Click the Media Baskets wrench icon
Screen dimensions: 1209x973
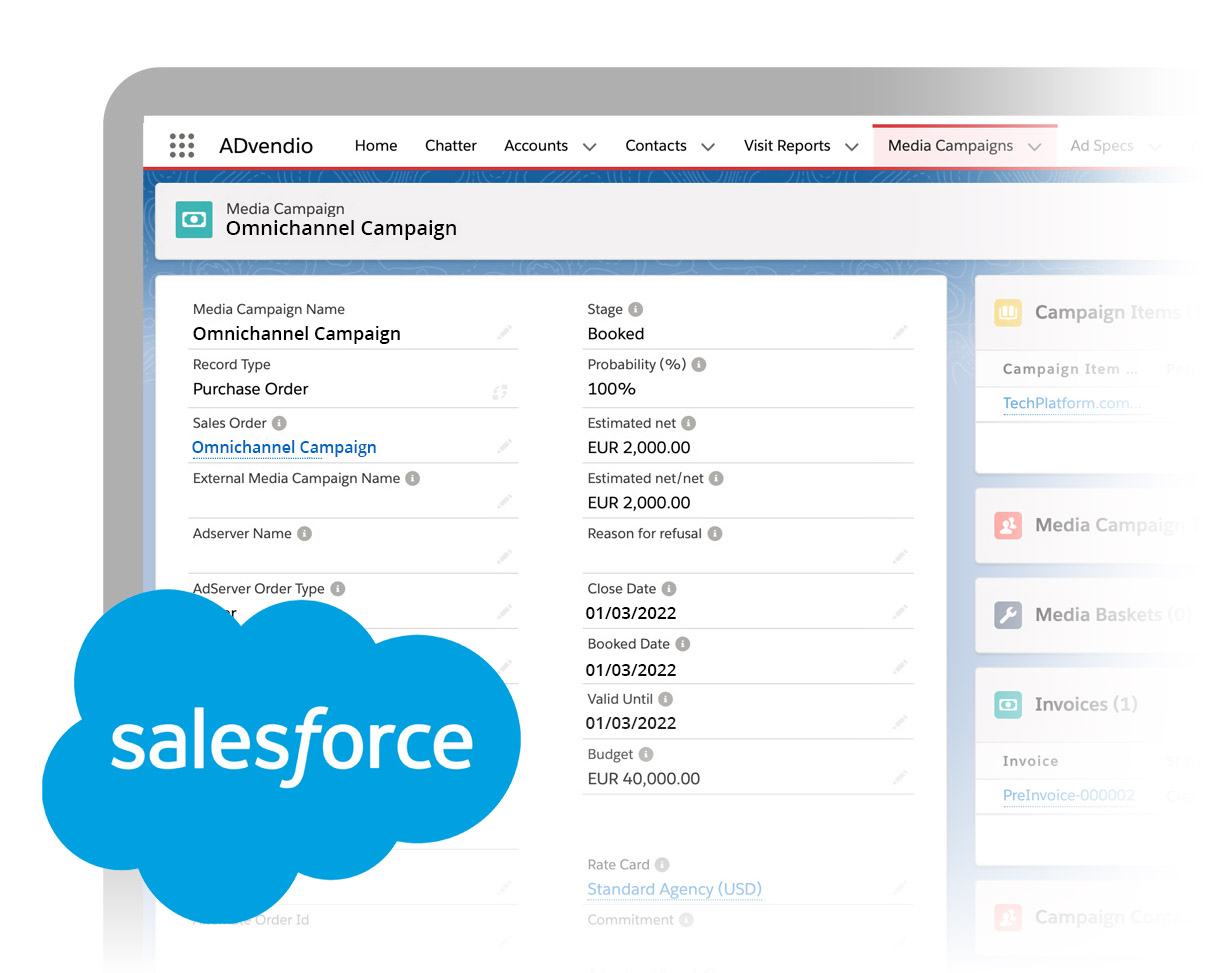tap(1008, 615)
